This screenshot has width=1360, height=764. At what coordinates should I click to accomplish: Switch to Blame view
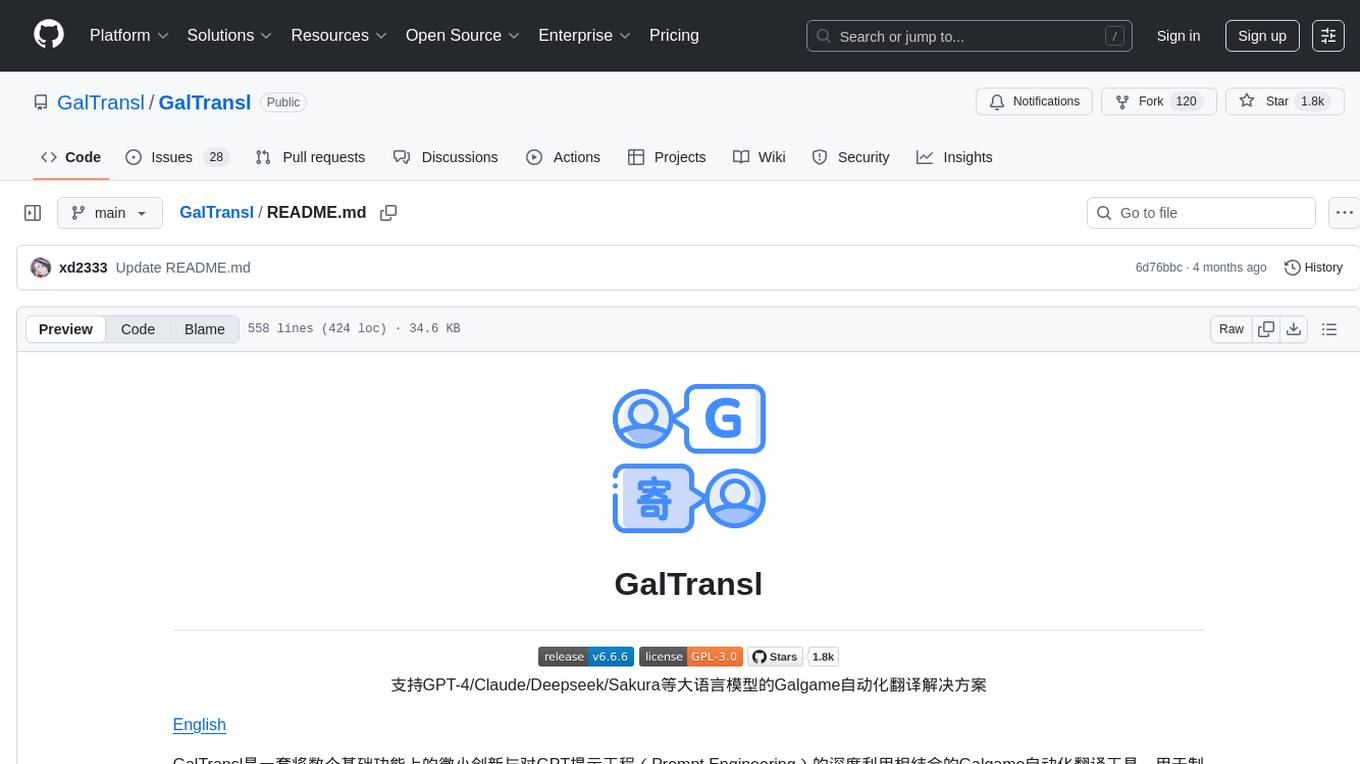(x=204, y=329)
